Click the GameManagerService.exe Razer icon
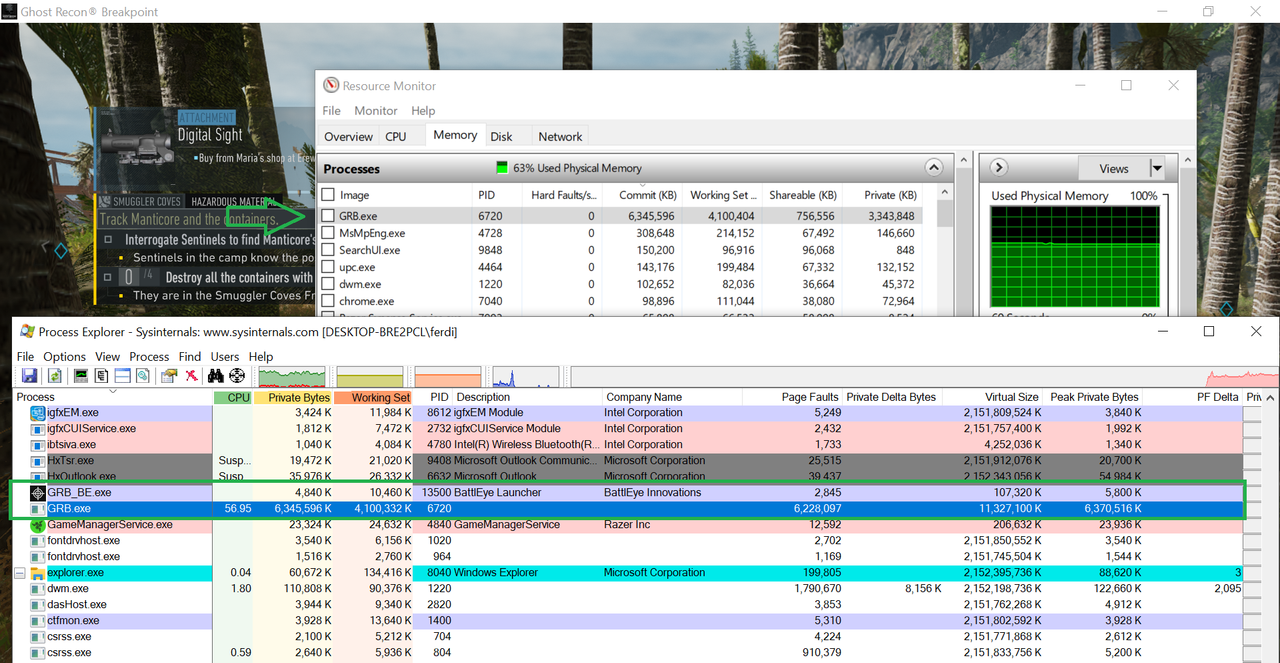The height and width of the screenshot is (663, 1280). coord(38,524)
